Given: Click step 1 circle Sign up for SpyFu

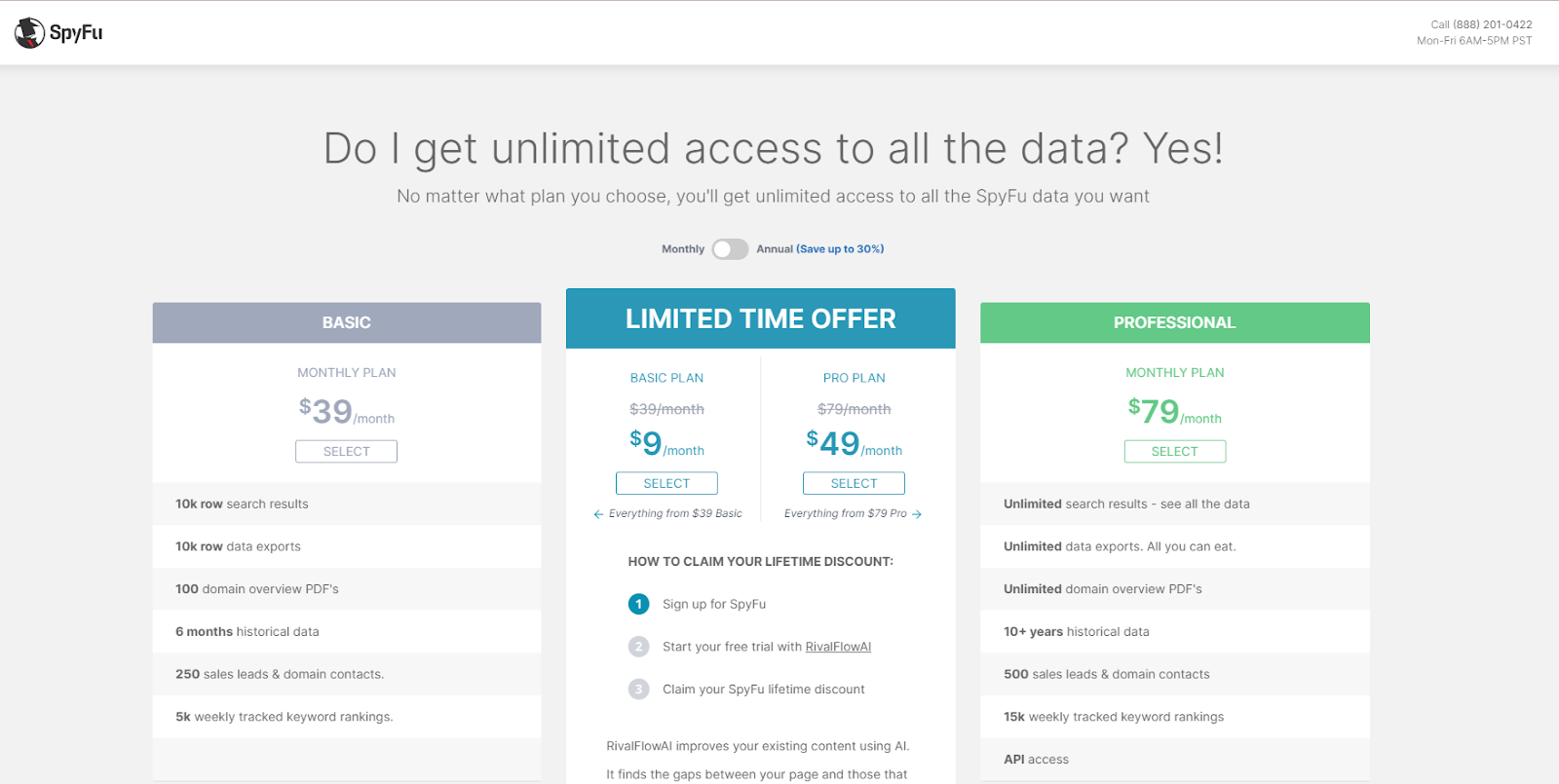Looking at the screenshot, I should click(x=638, y=604).
